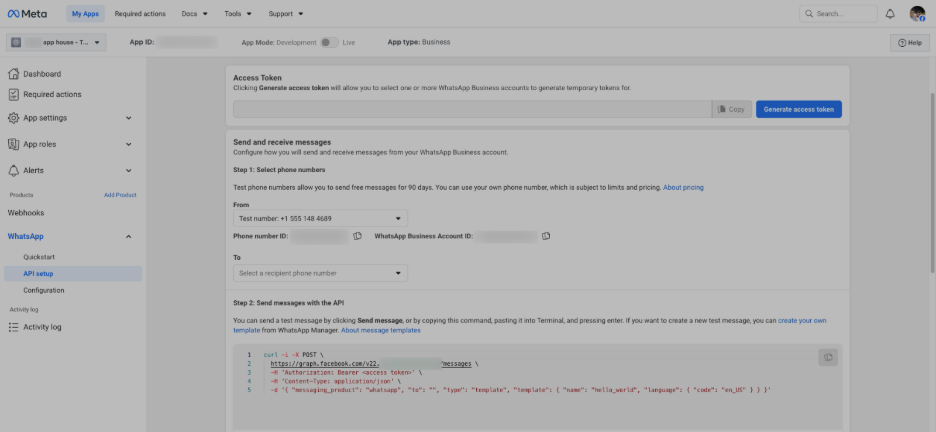Image resolution: width=936 pixels, height=432 pixels.
Task: Click the 'Access Token' heading
Action: point(257,78)
